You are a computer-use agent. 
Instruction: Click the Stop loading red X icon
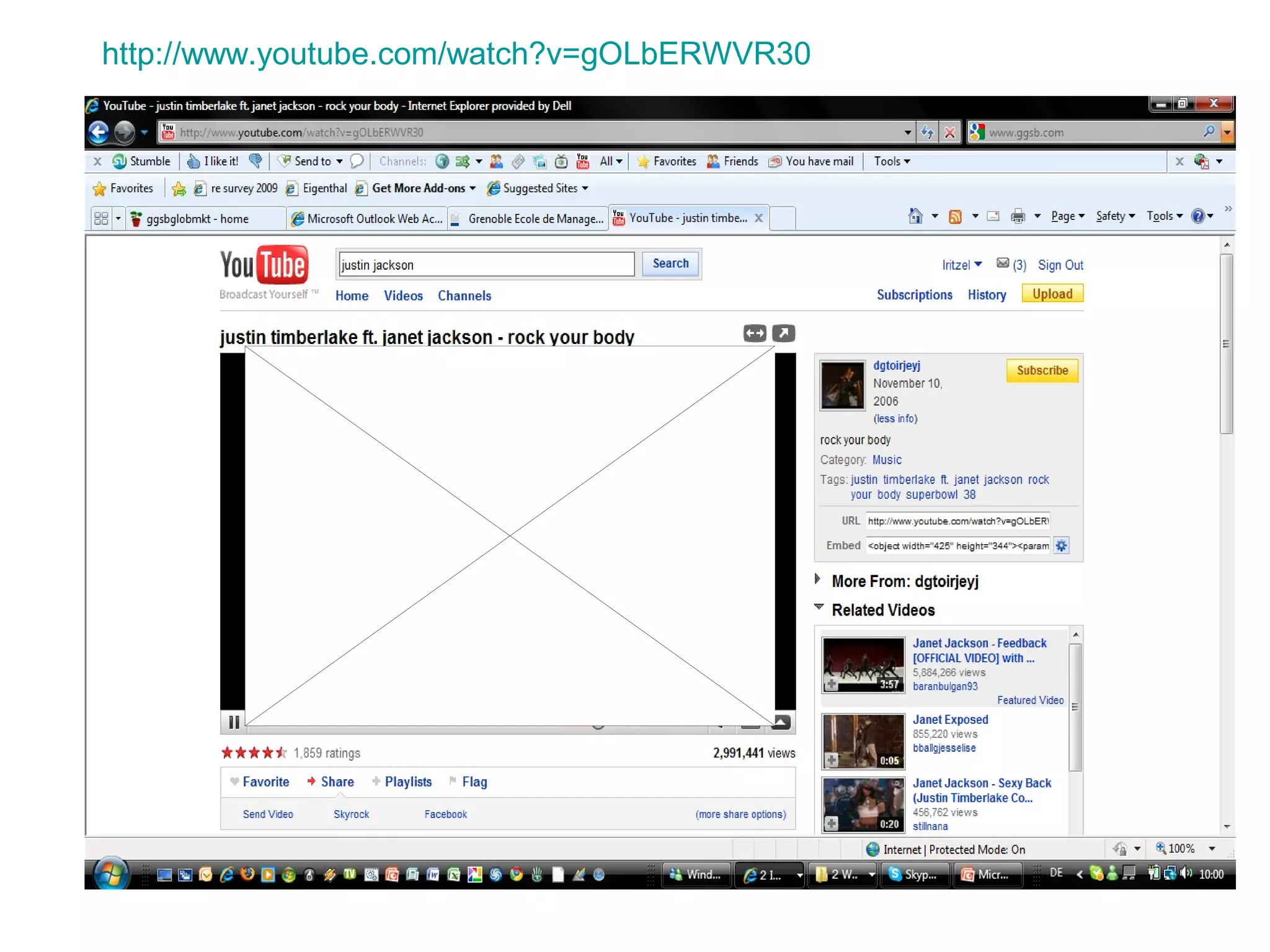[x=949, y=132]
